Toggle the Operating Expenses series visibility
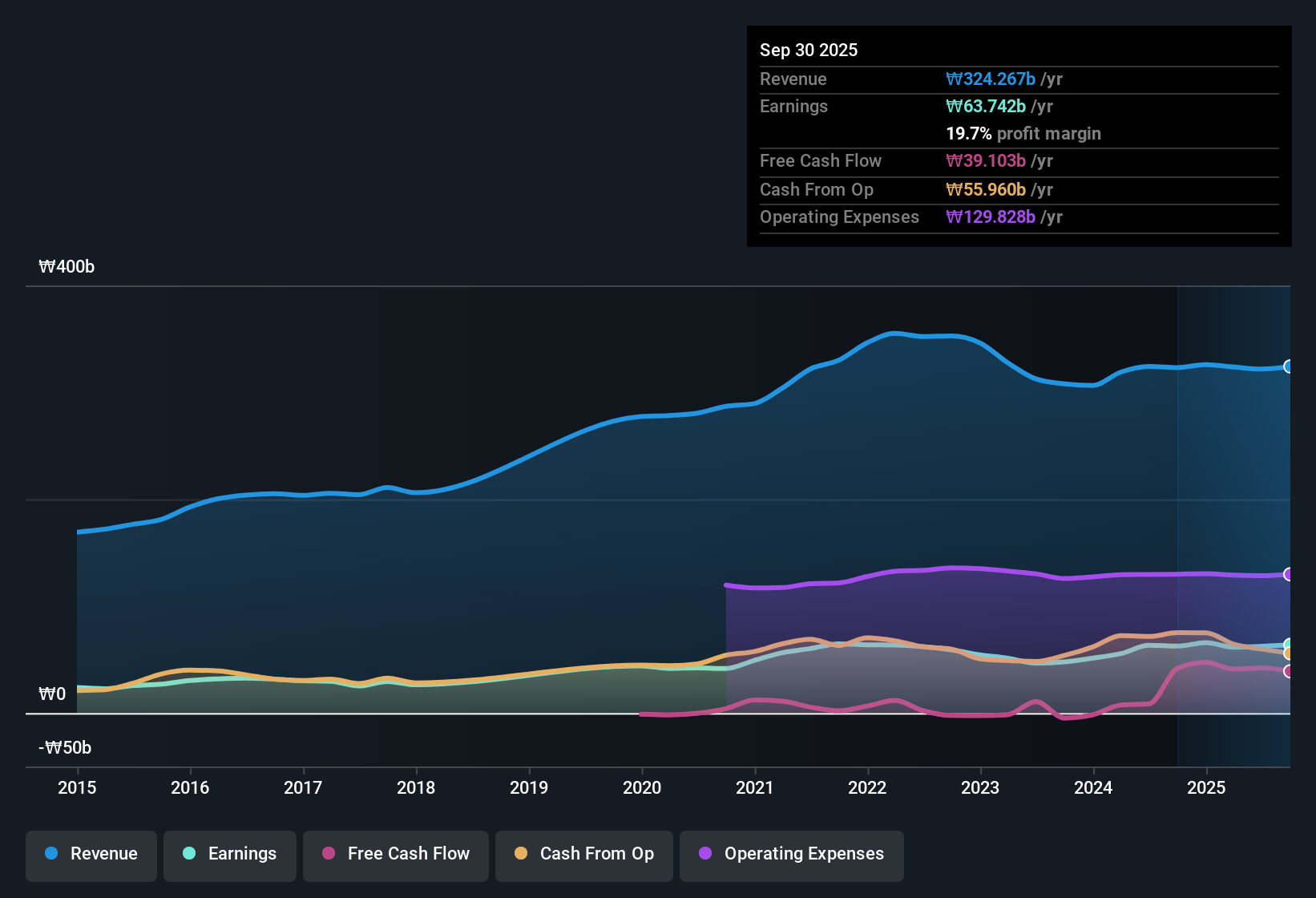 point(791,854)
